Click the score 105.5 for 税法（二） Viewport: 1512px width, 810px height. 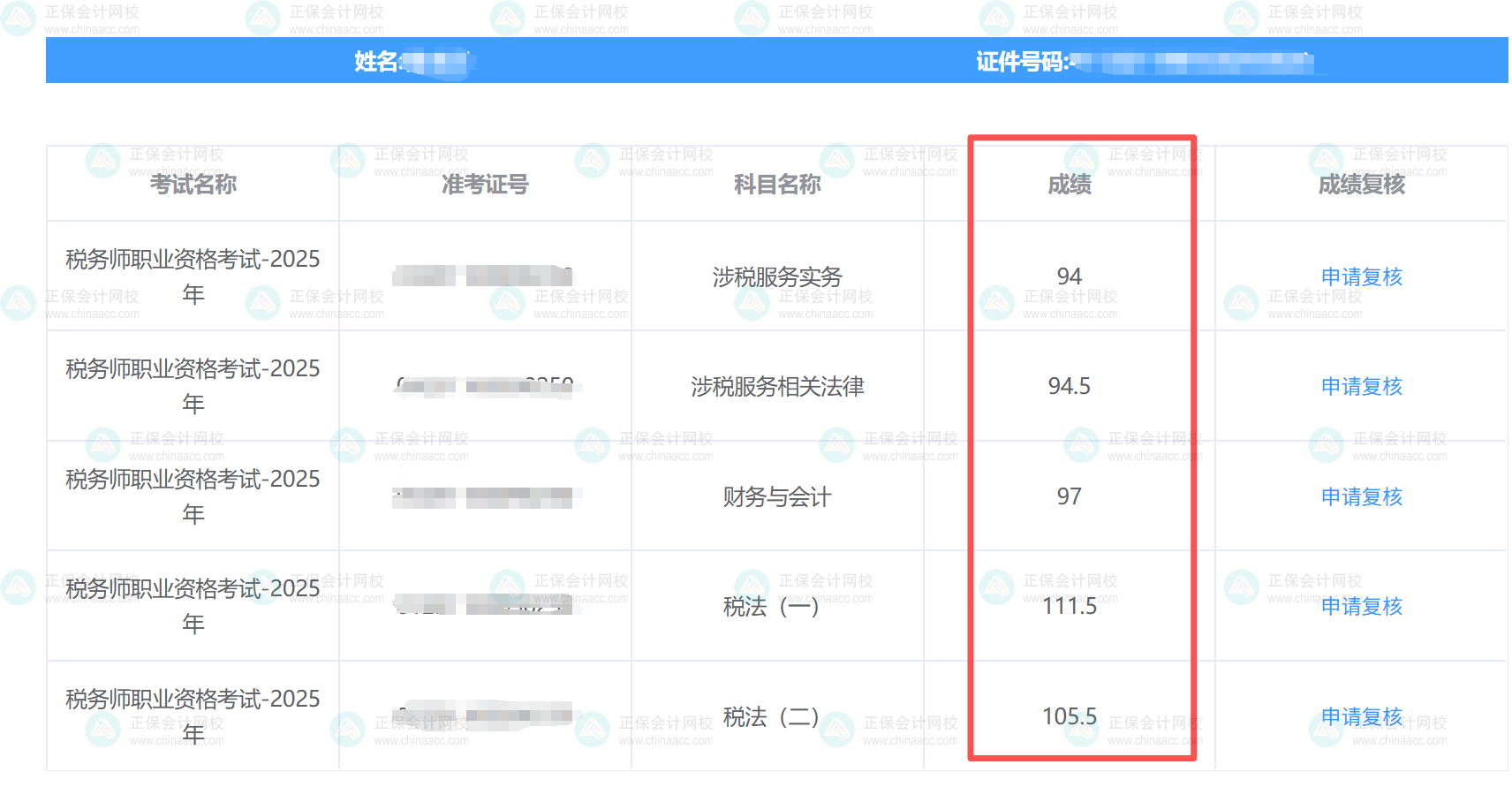(x=1071, y=717)
